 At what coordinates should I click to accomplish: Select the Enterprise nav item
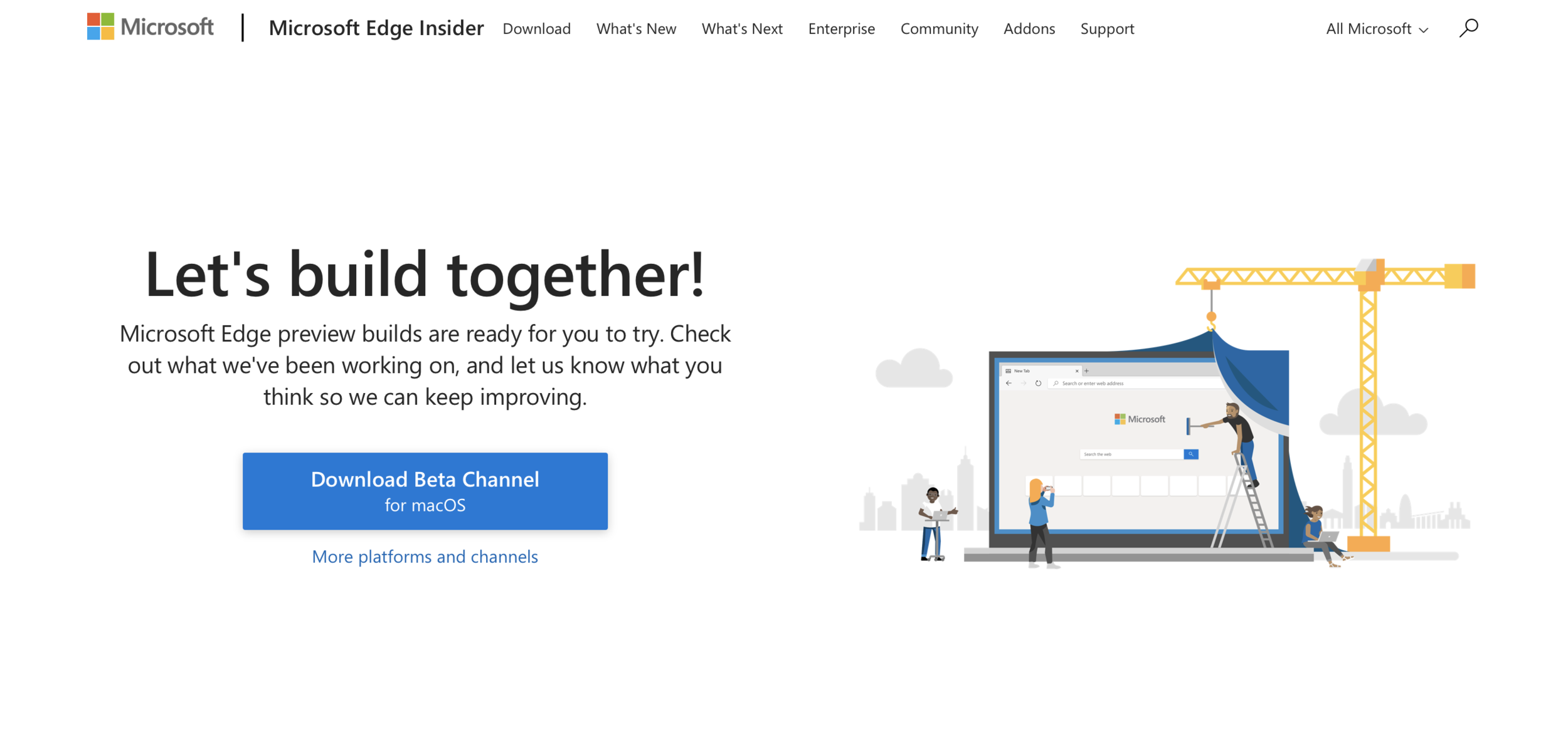841,29
